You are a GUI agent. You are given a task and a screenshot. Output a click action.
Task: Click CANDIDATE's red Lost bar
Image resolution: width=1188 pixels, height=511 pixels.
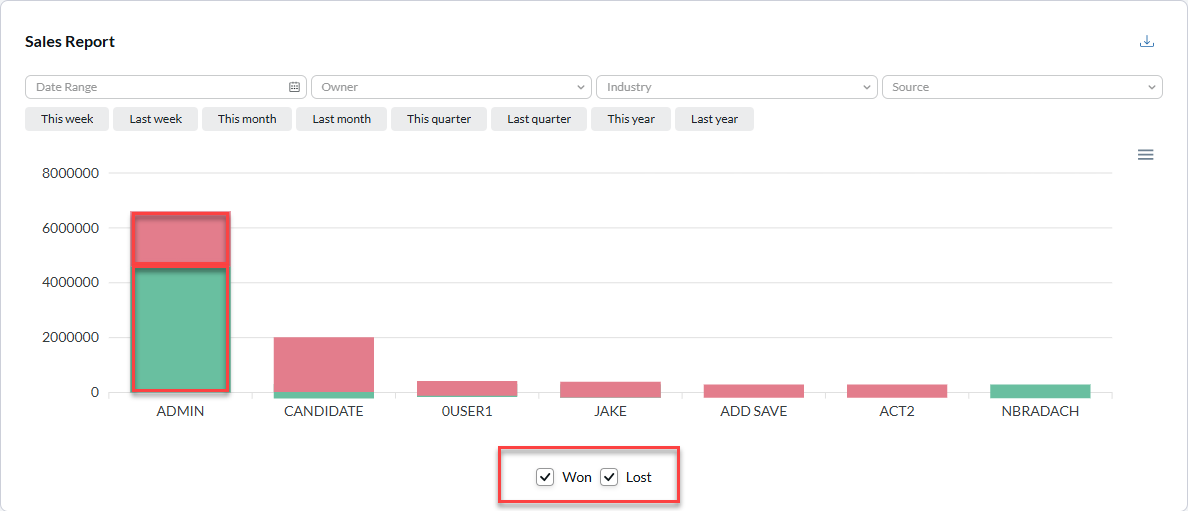pyautogui.click(x=324, y=364)
